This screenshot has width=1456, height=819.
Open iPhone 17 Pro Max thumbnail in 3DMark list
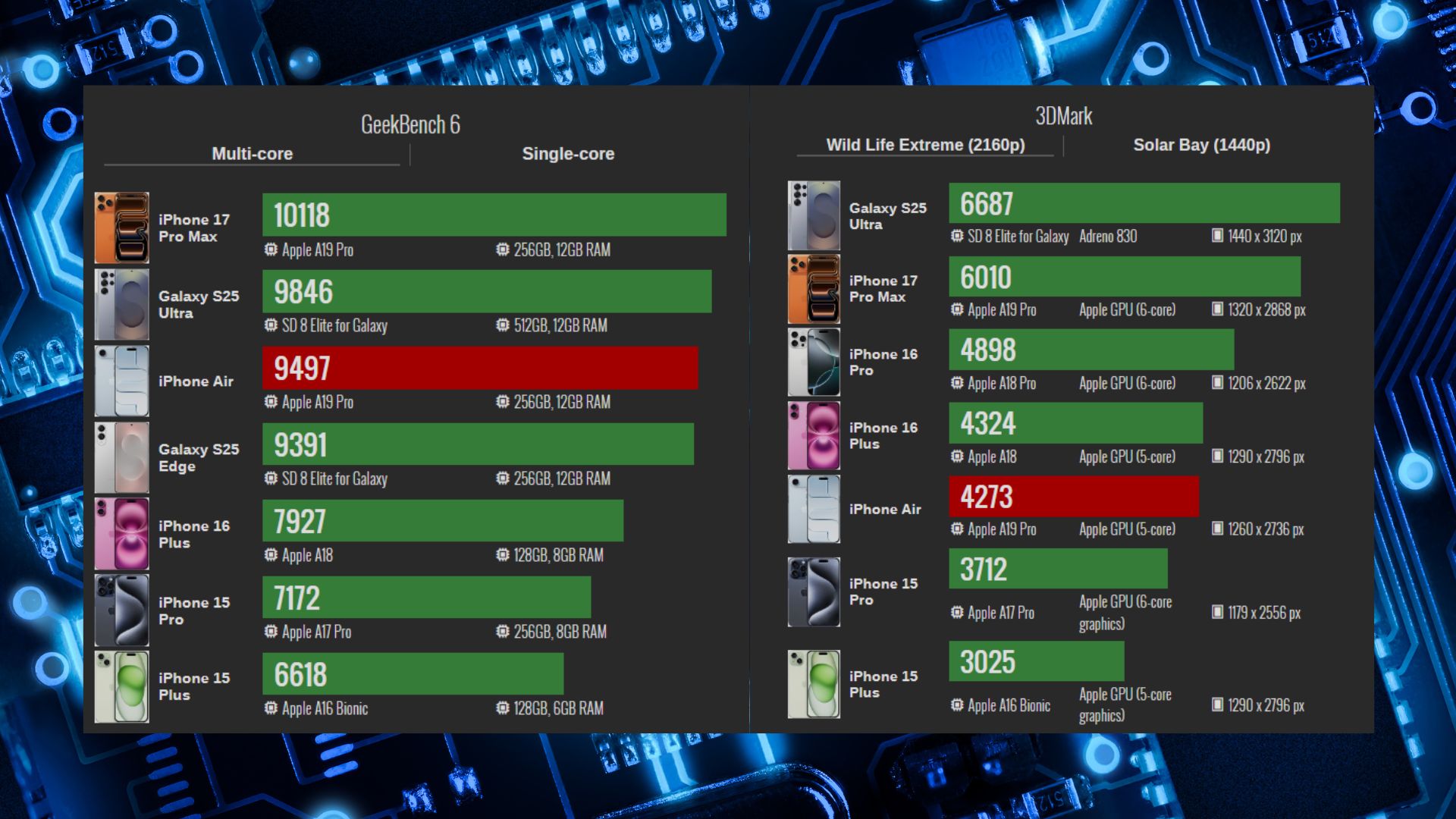(x=814, y=289)
